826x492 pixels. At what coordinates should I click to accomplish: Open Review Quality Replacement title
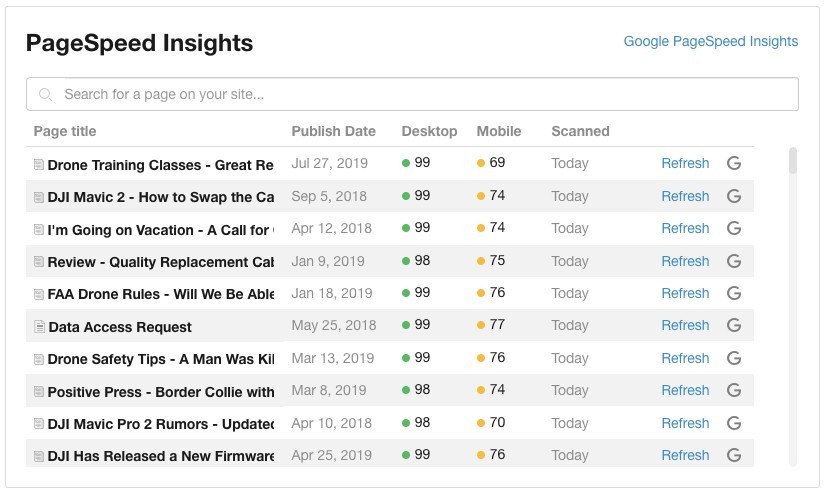click(x=161, y=262)
